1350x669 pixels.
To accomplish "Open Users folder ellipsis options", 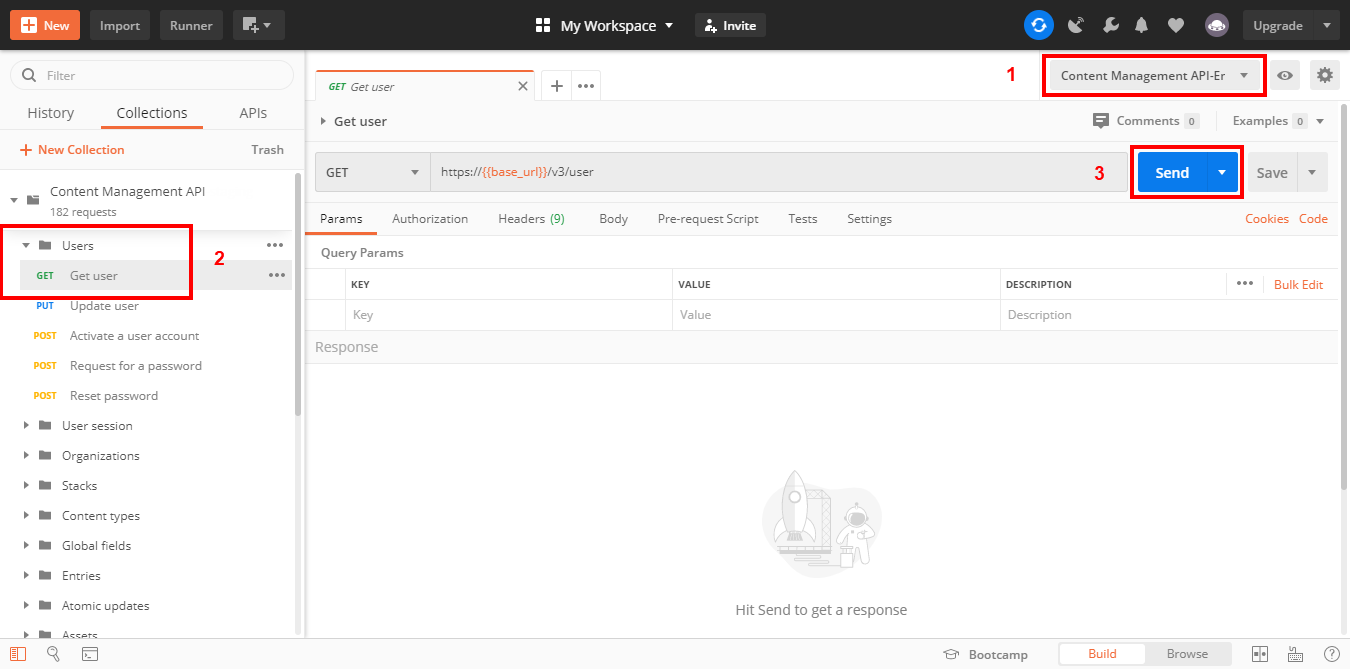I will [275, 245].
